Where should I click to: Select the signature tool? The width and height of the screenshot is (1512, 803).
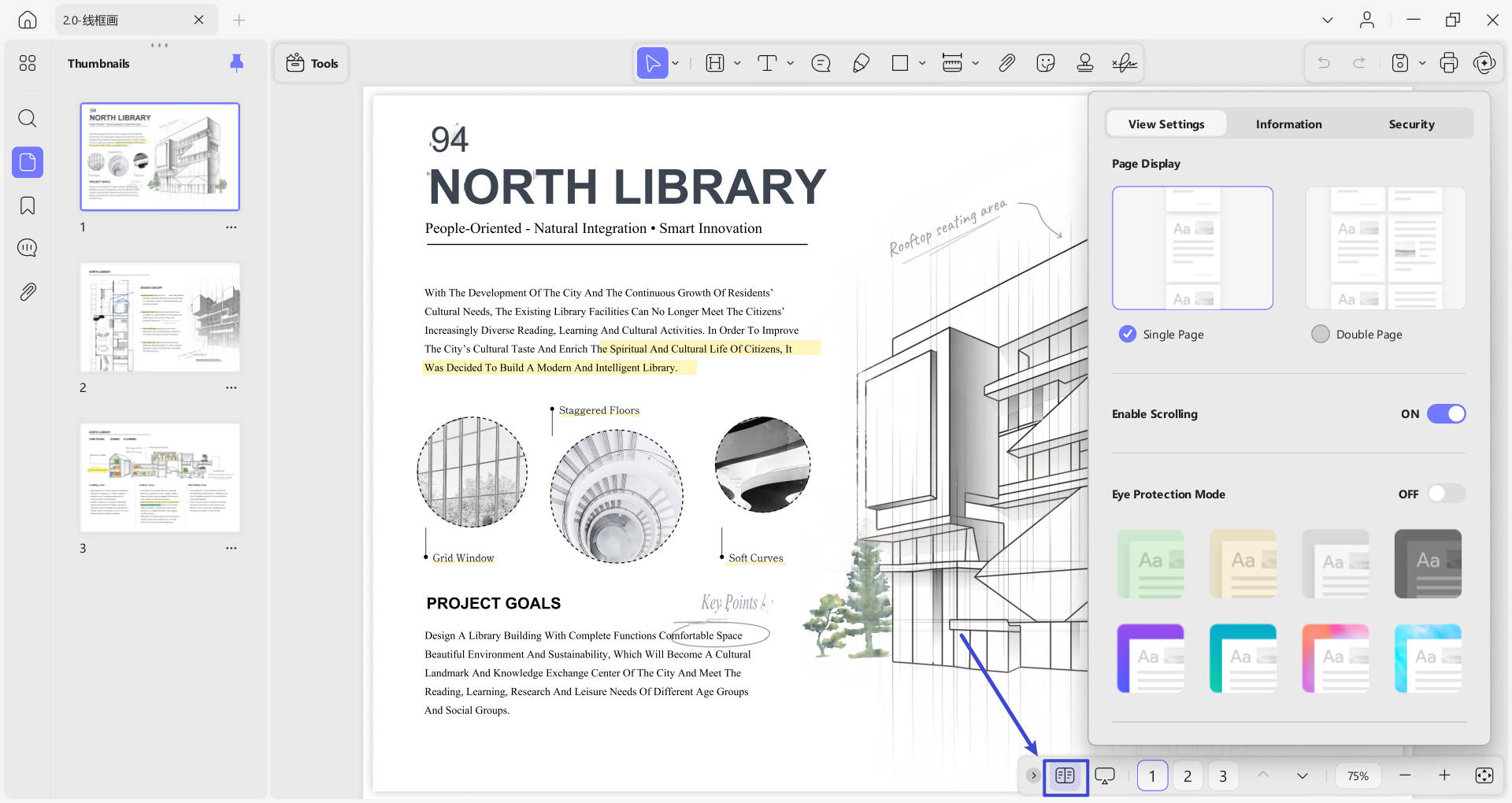[x=1124, y=63]
